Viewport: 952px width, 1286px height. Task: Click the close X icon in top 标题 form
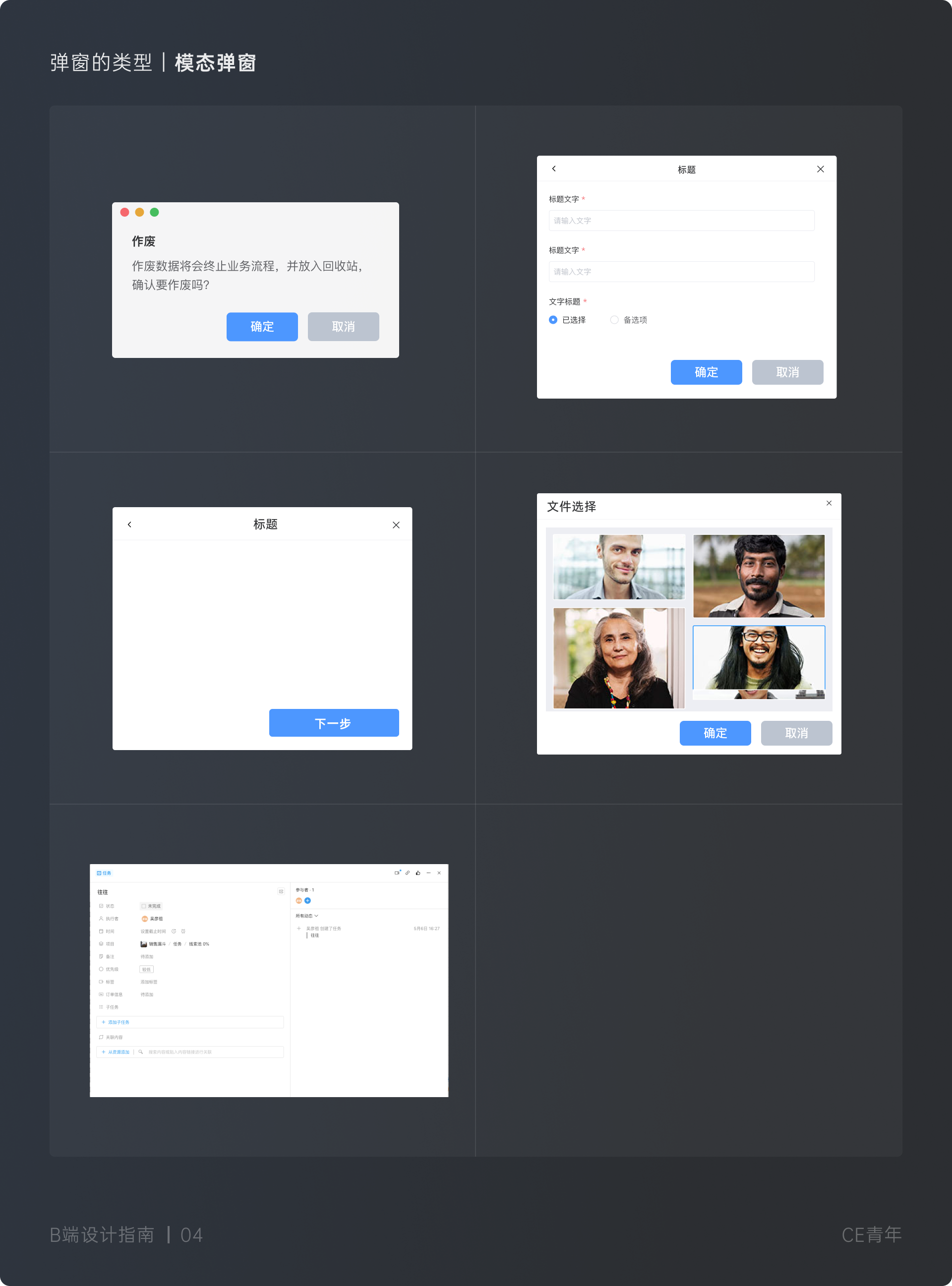click(820, 169)
